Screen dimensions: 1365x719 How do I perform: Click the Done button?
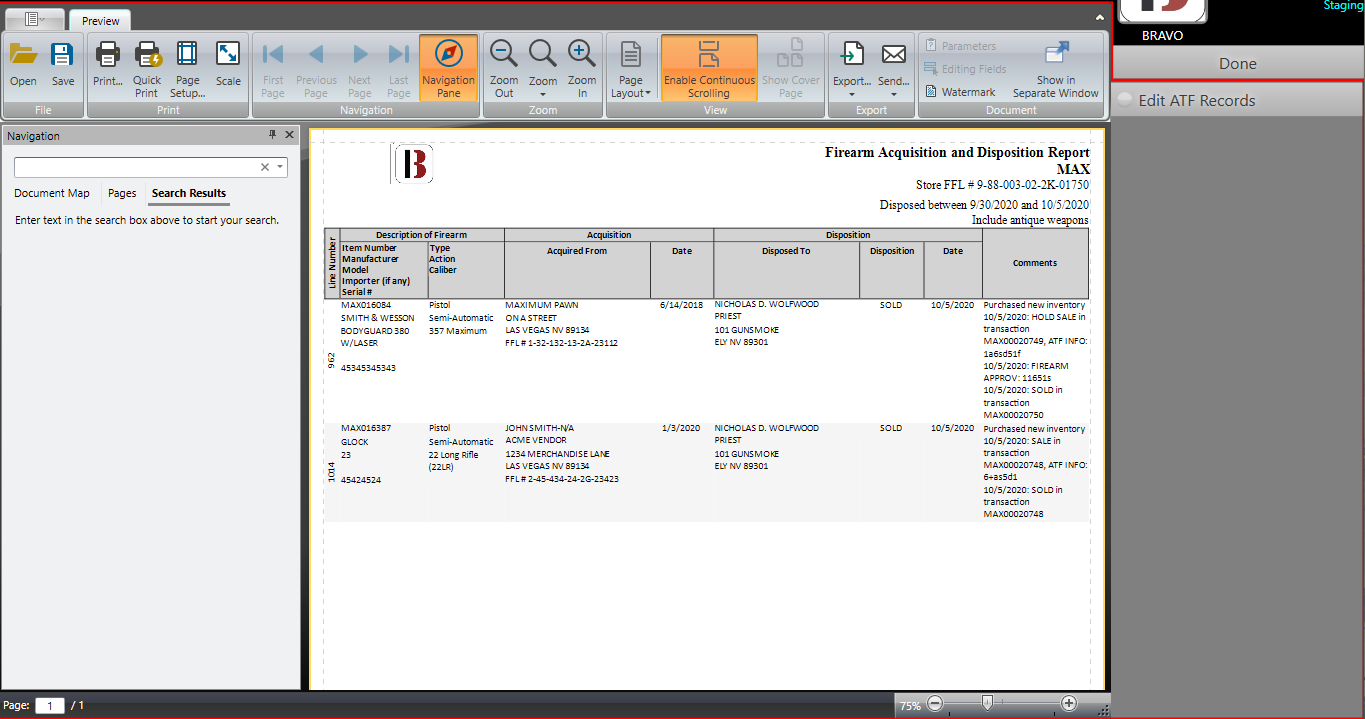tap(1237, 63)
